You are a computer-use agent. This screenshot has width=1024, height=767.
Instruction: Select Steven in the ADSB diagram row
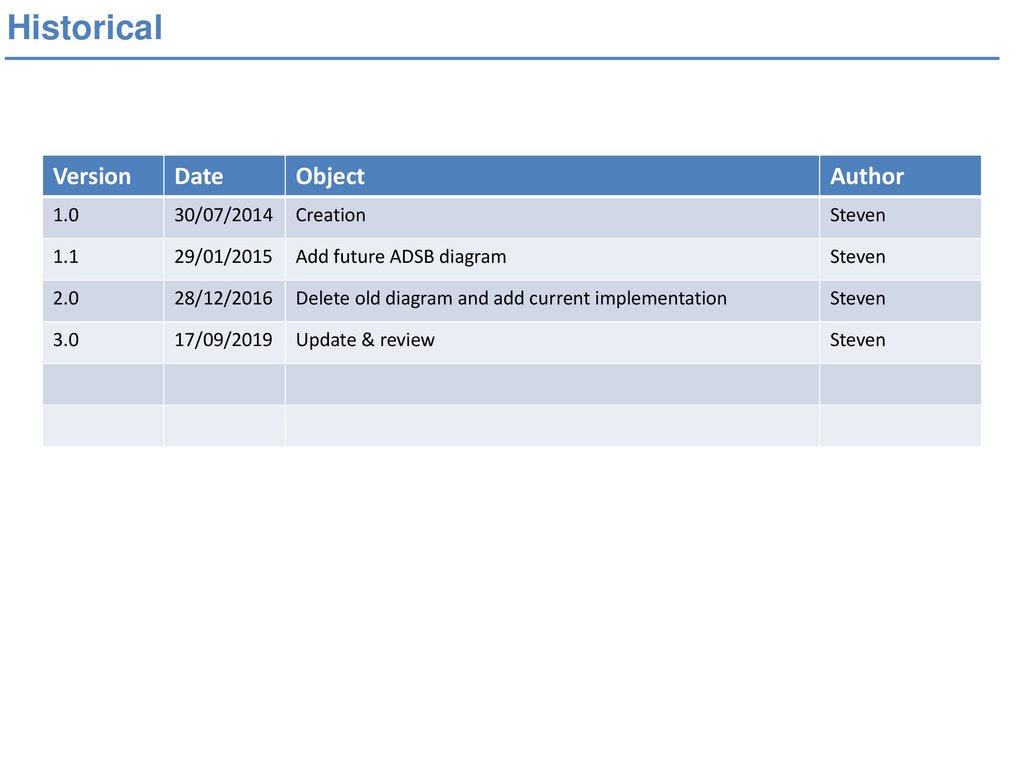click(x=858, y=257)
